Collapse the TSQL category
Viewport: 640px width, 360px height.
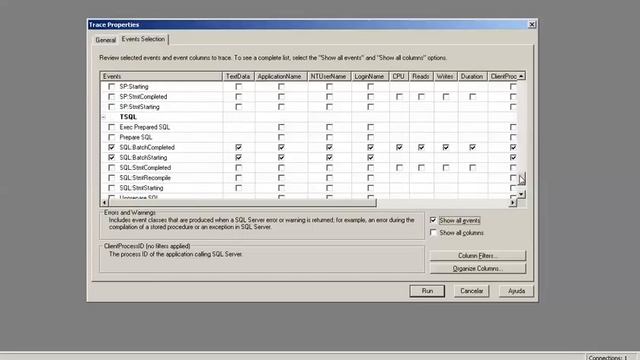103,117
